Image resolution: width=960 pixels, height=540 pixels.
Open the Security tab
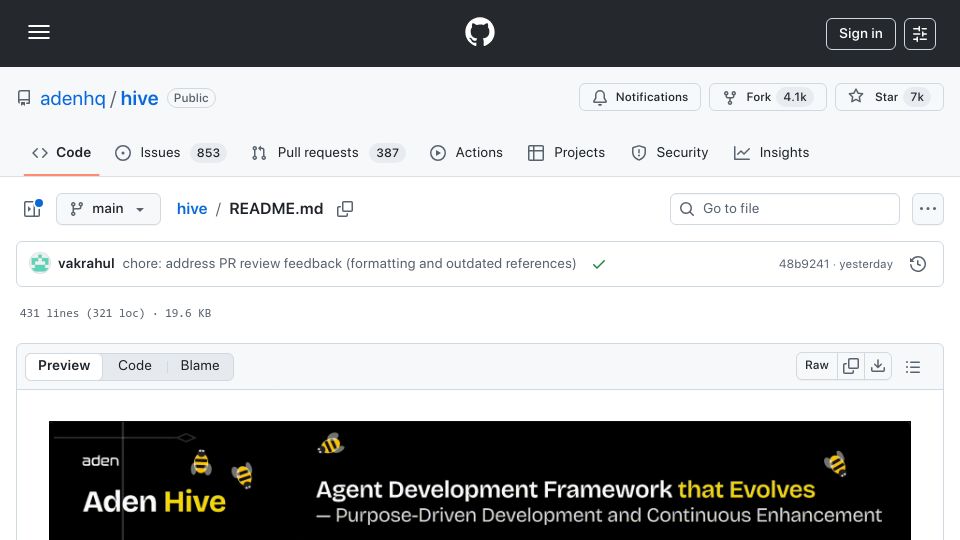coord(670,152)
